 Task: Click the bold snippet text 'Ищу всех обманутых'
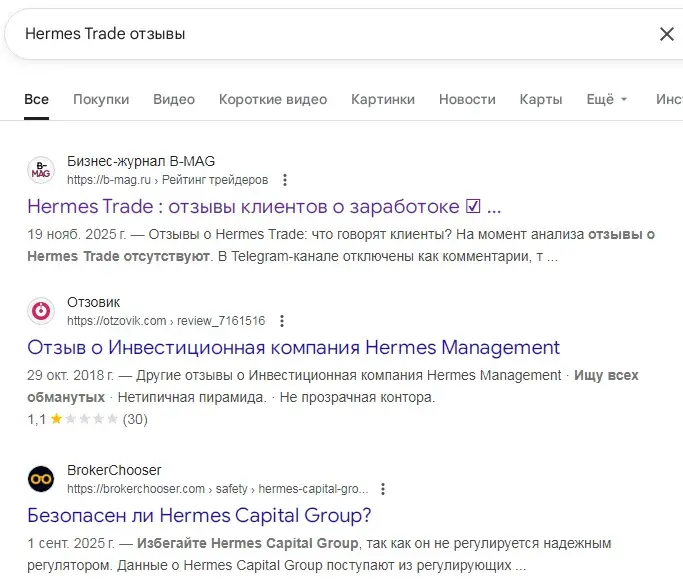coord(333,386)
